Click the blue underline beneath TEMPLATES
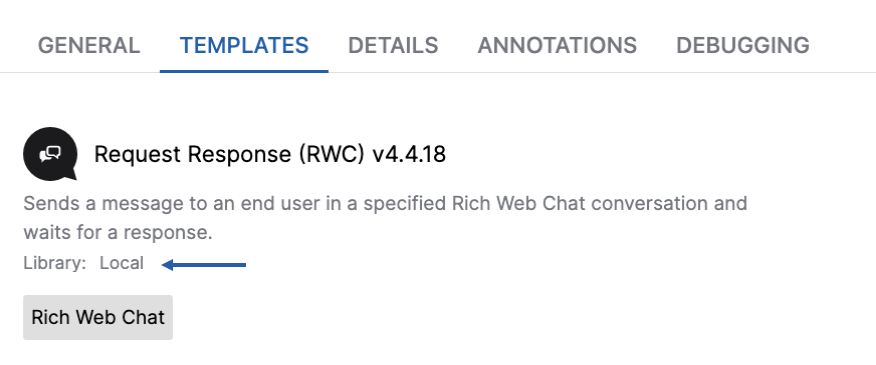The width and height of the screenshot is (876, 365). [244, 71]
